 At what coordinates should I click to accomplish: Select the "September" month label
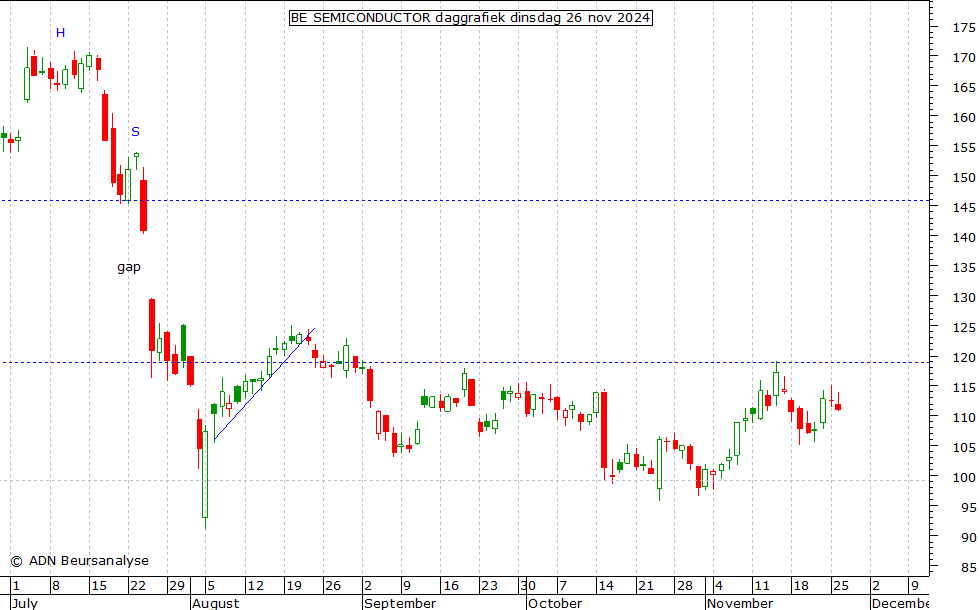click(x=400, y=603)
